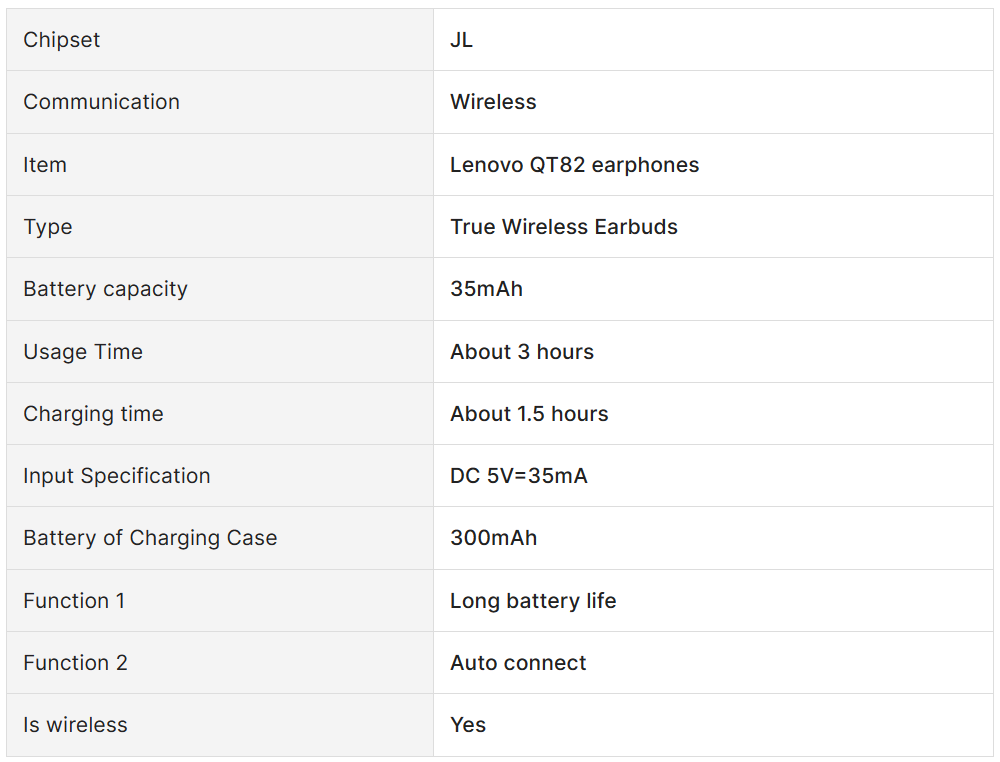Select the Is wireless Yes value

pos(468,725)
